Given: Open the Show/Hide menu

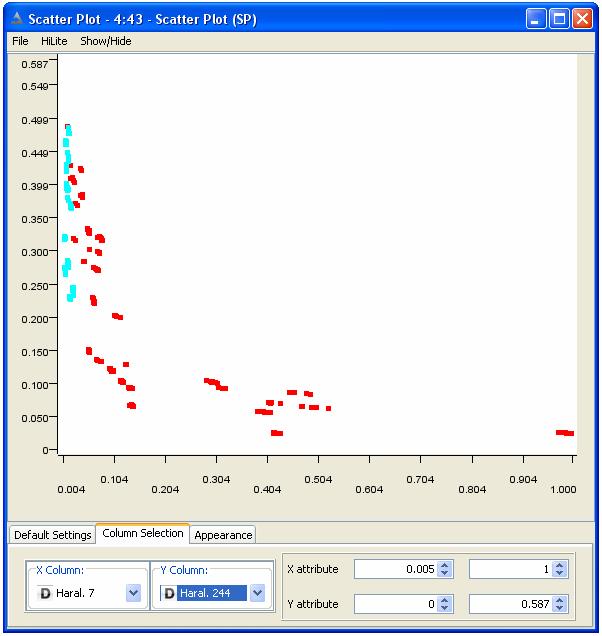Looking at the screenshot, I should [105, 41].
